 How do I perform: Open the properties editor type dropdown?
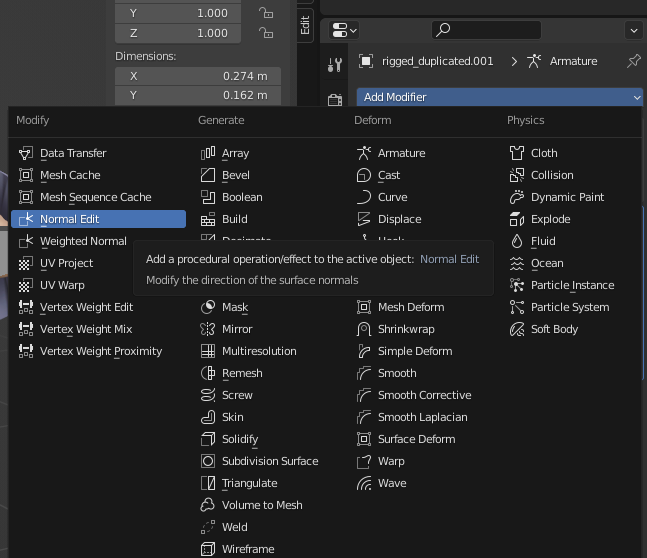click(x=344, y=30)
